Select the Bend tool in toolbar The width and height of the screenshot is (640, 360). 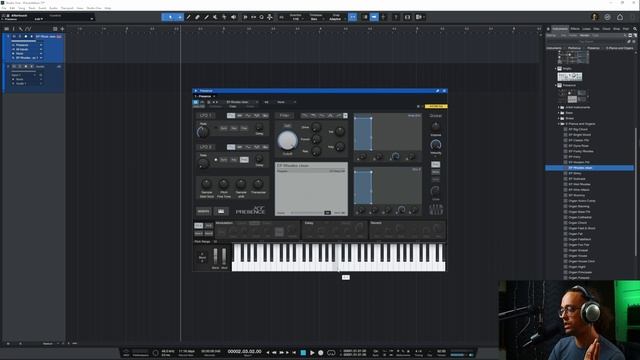point(224,17)
